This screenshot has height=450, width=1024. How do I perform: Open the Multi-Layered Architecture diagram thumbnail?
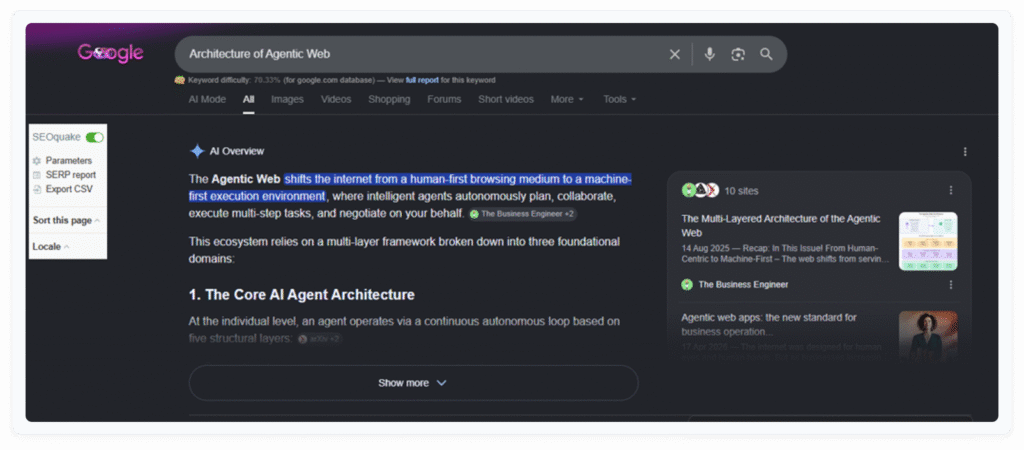click(928, 241)
